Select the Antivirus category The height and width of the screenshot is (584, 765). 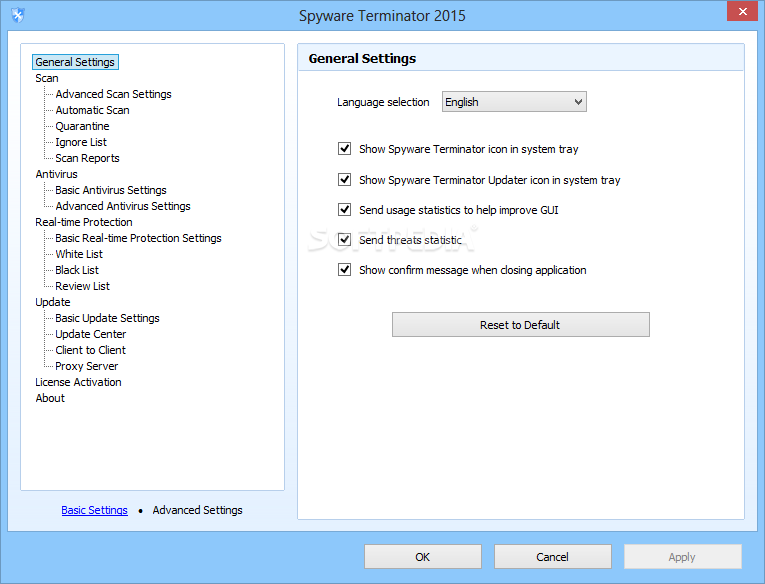56,174
